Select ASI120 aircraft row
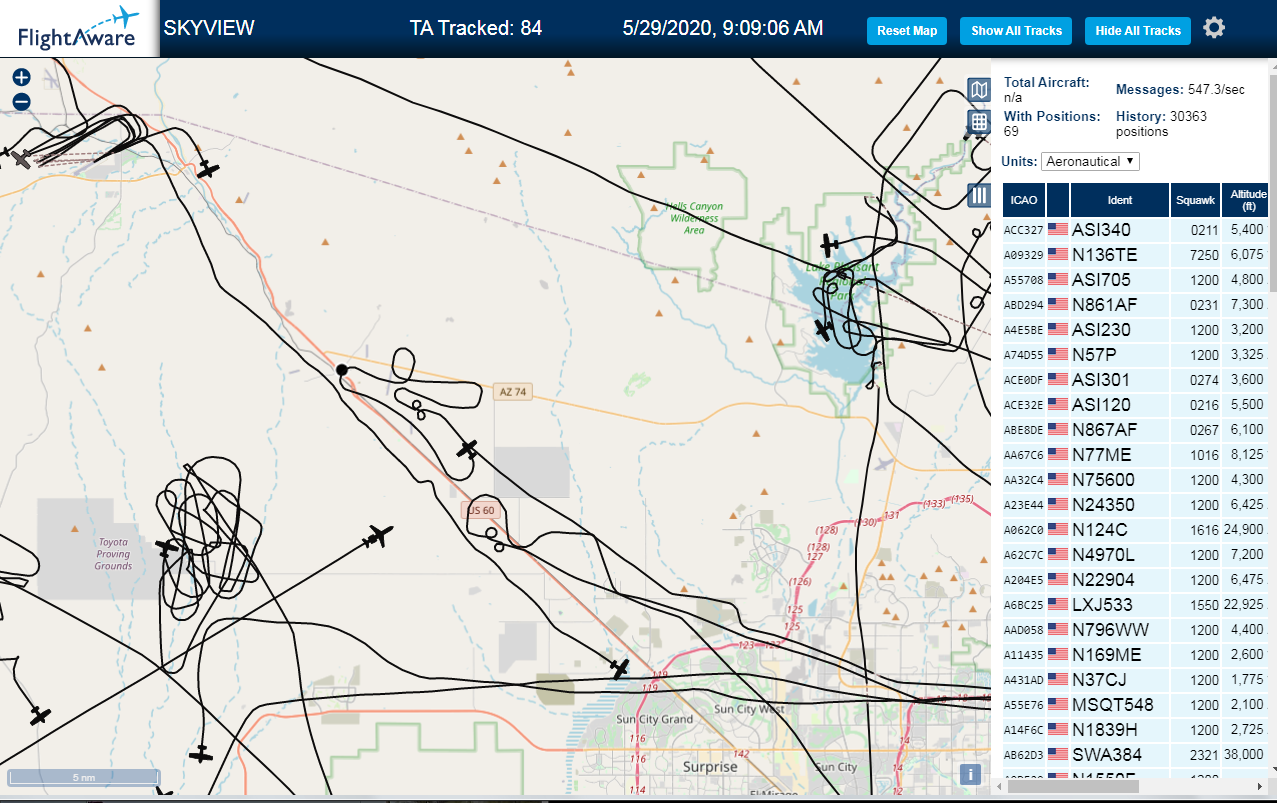This screenshot has width=1277, height=803. pos(1135,405)
